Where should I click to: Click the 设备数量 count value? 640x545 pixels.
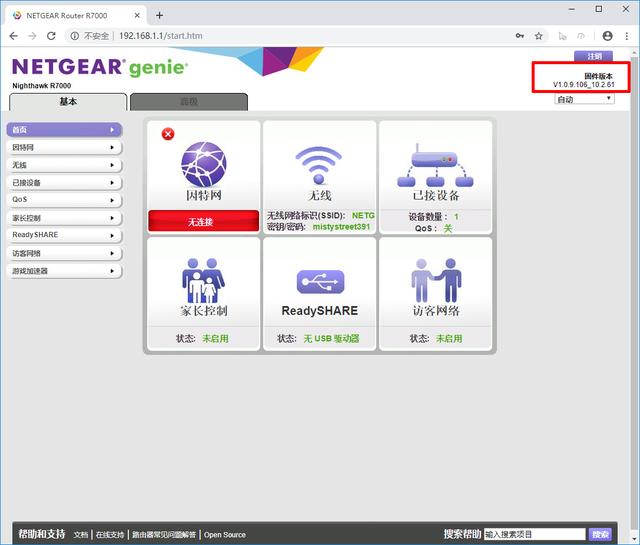456,217
